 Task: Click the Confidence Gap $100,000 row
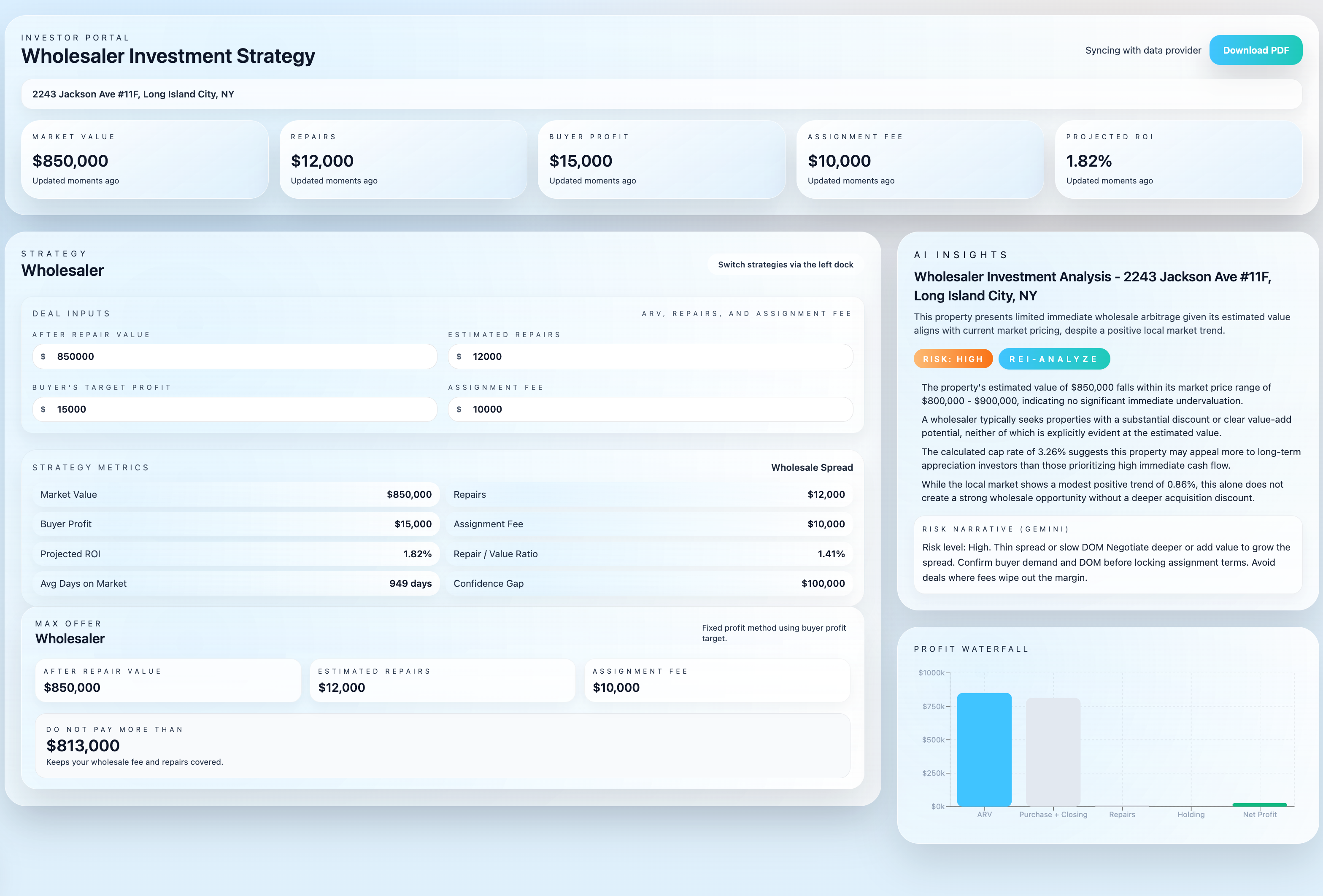pyautogui.click(x=650, y=583)
